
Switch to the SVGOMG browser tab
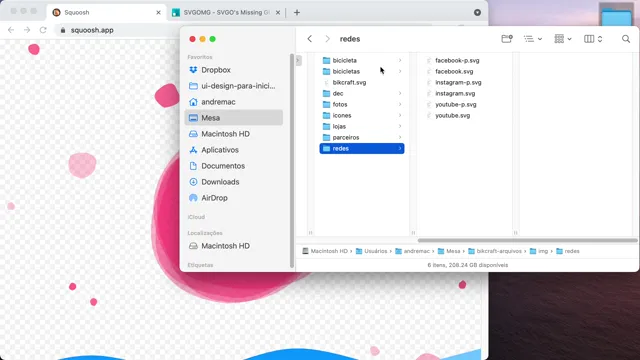click(x=226, y=13)
